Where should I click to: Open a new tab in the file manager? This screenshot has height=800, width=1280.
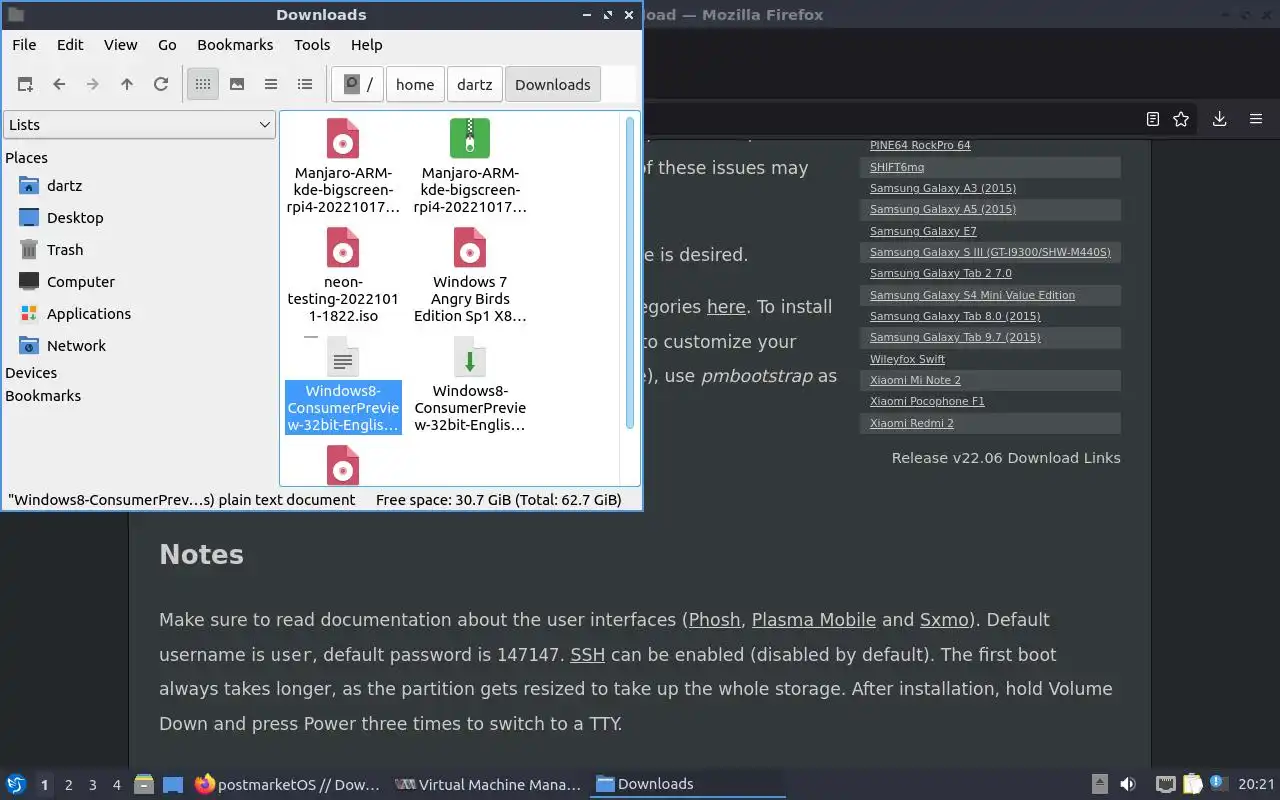click(x=25, y=85)
